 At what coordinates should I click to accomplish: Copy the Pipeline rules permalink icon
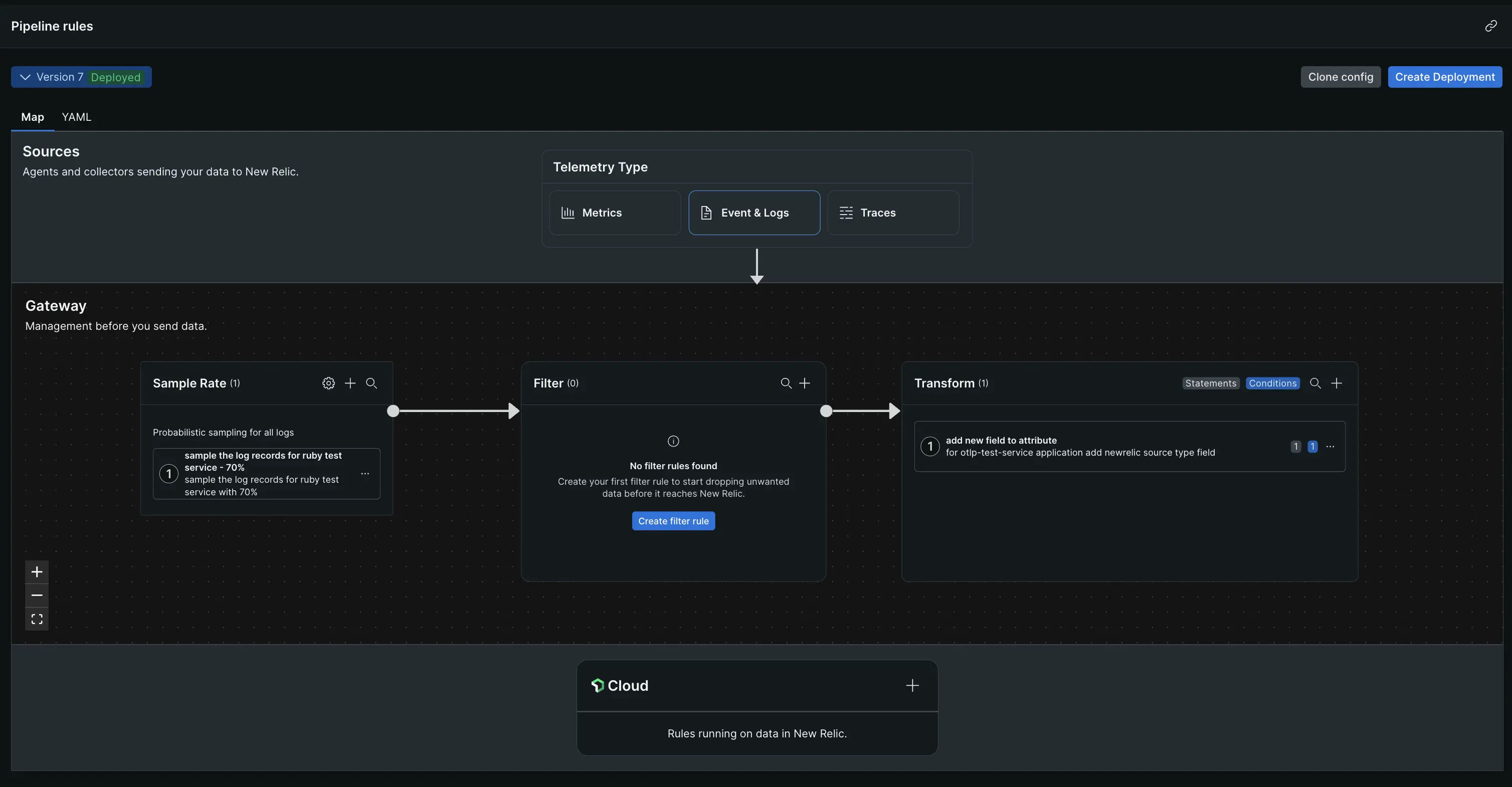(x=1490, y=26)
